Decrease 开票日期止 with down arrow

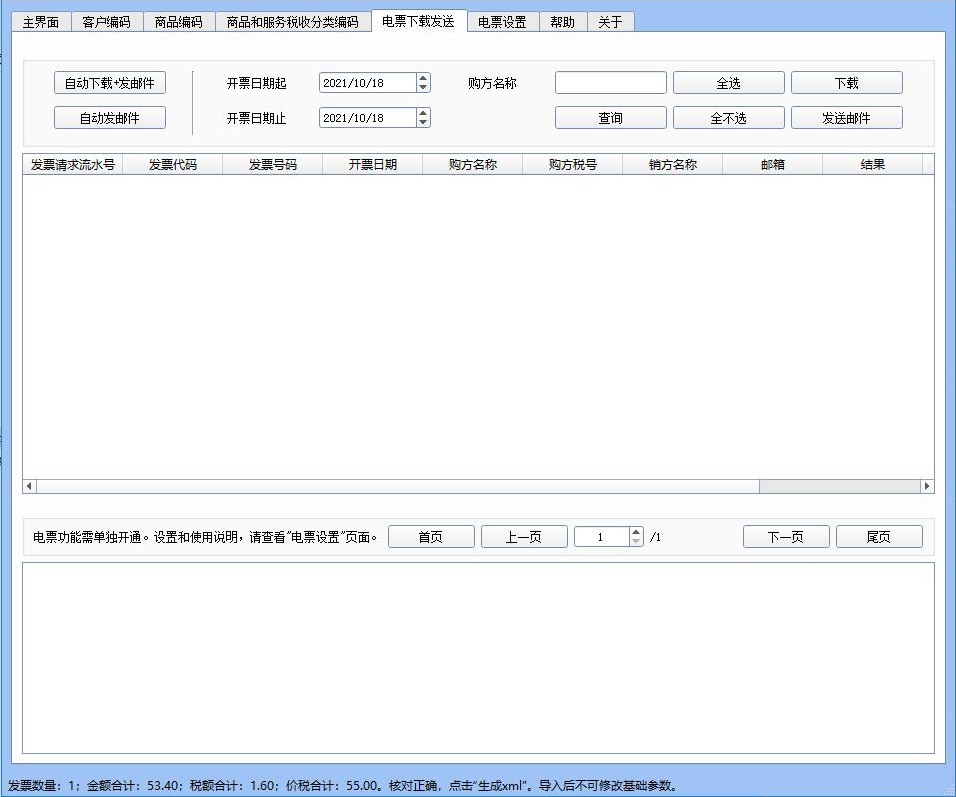[423, 123]
